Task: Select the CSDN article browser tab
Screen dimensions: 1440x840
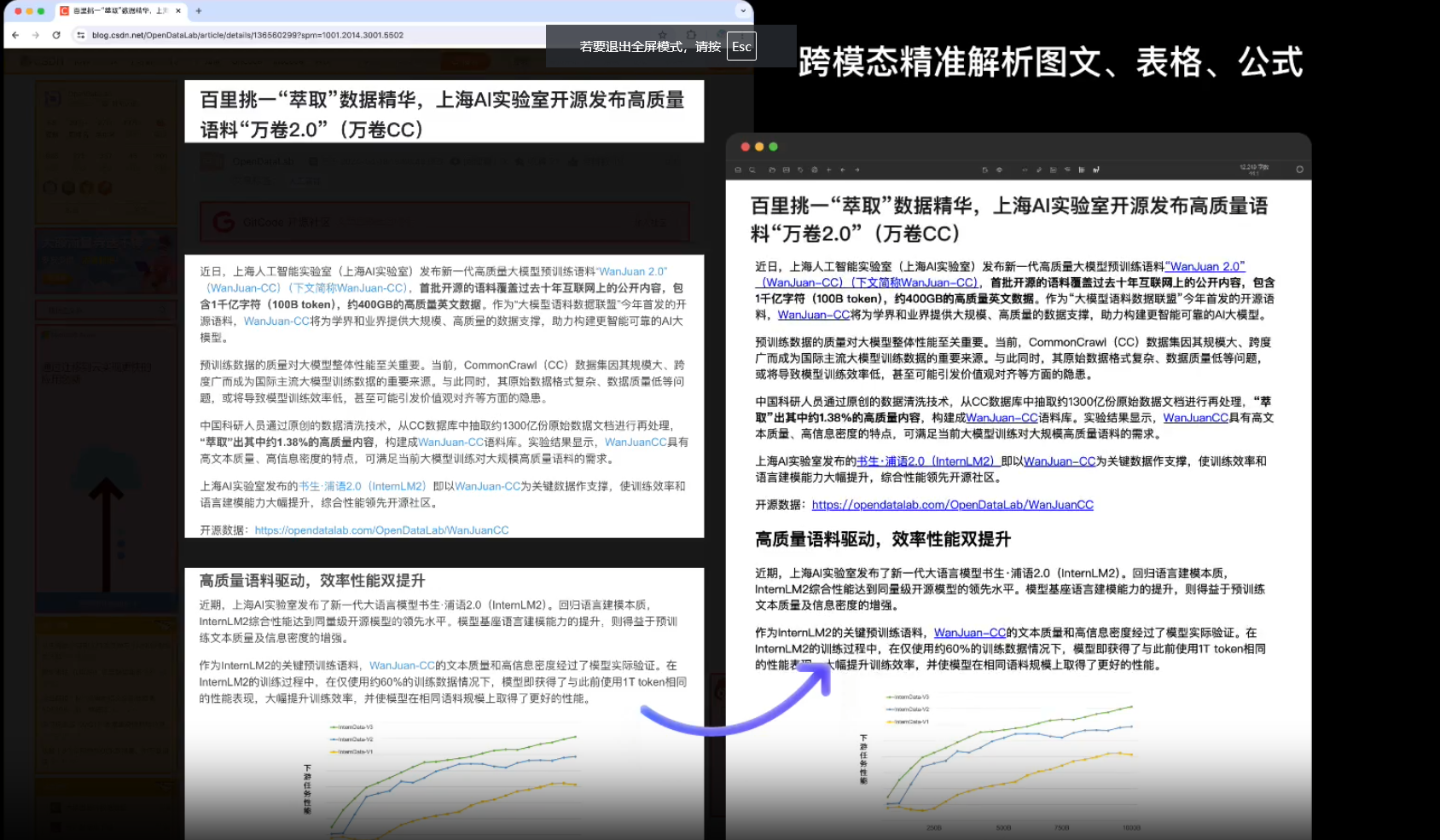Action: [119, 11]
